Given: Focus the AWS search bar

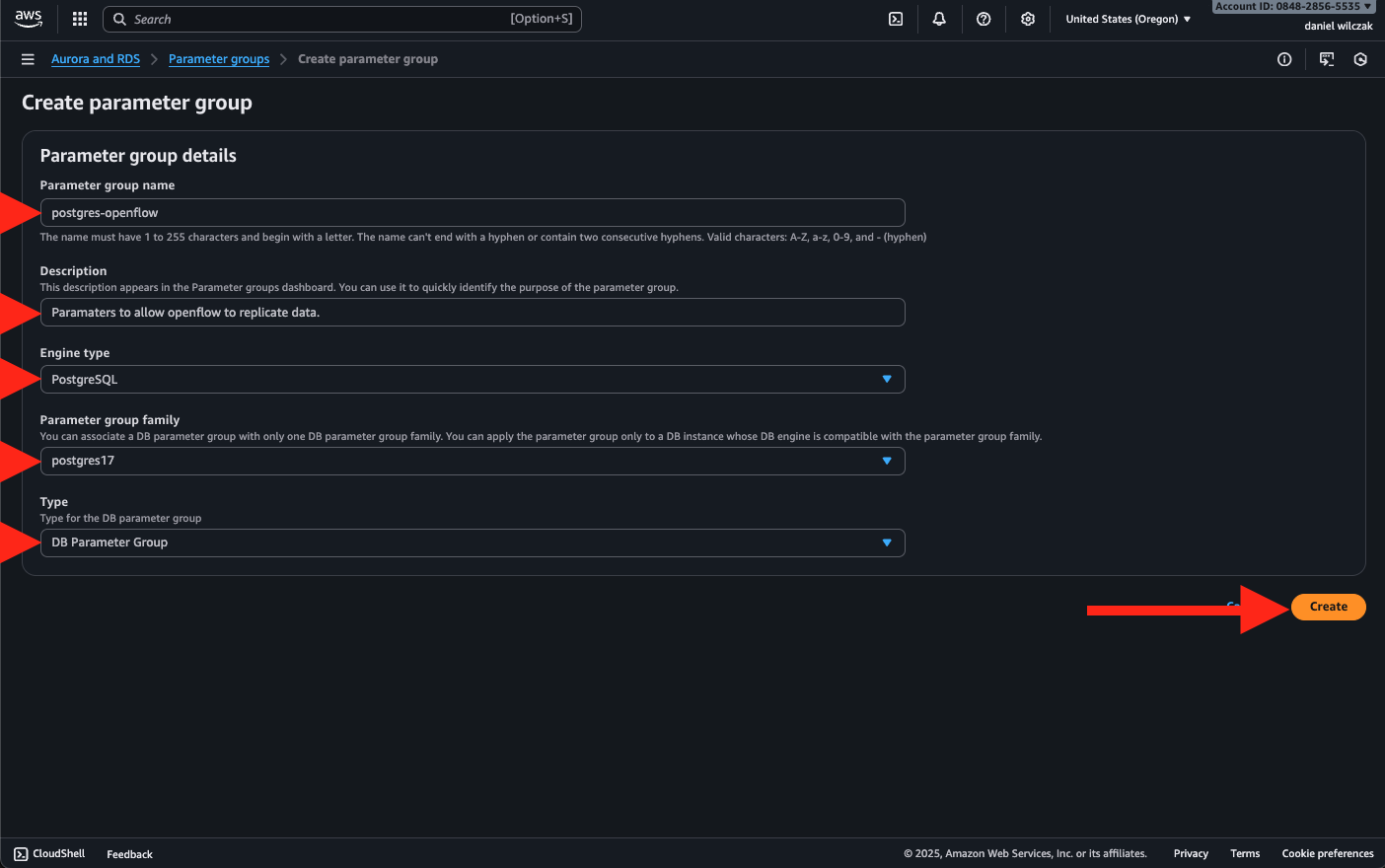Looking at the screenshot, I should pyautogui.click(x=342, y=19).
